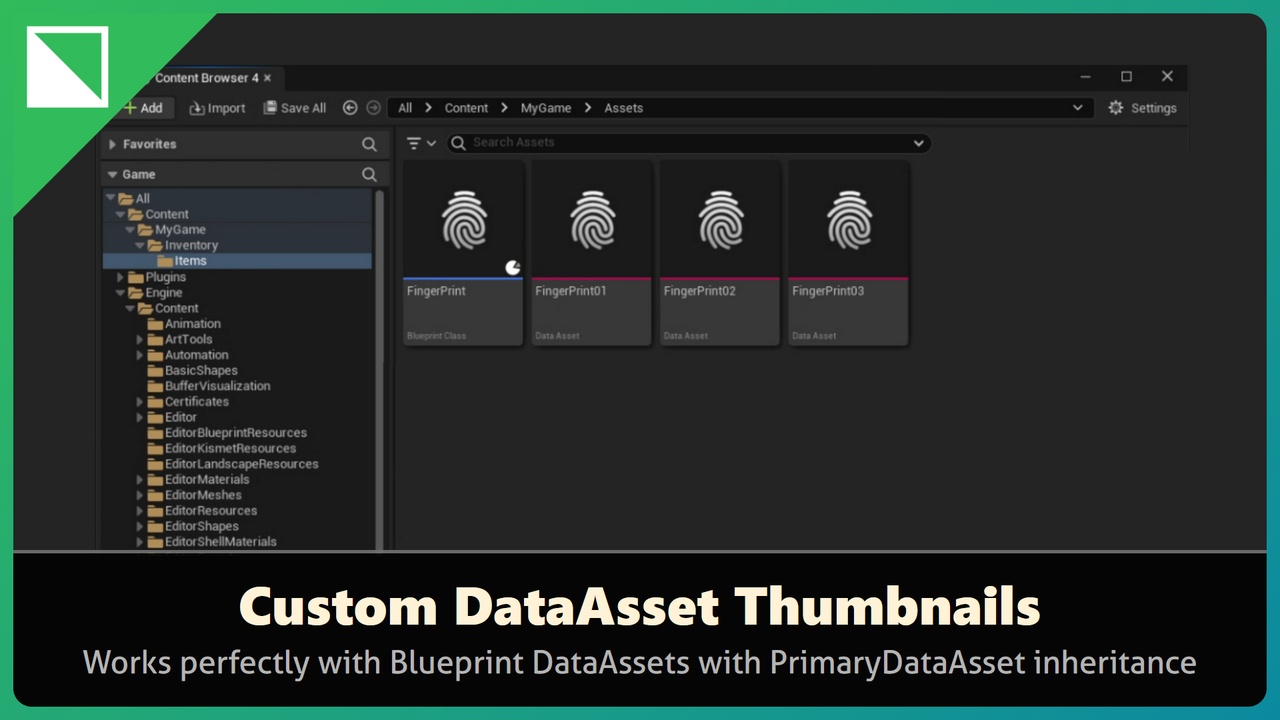Click the folder tree vertical scrollbar
Screen dimensions: 1280x720
pyautogui.click(x=380, y=369)
